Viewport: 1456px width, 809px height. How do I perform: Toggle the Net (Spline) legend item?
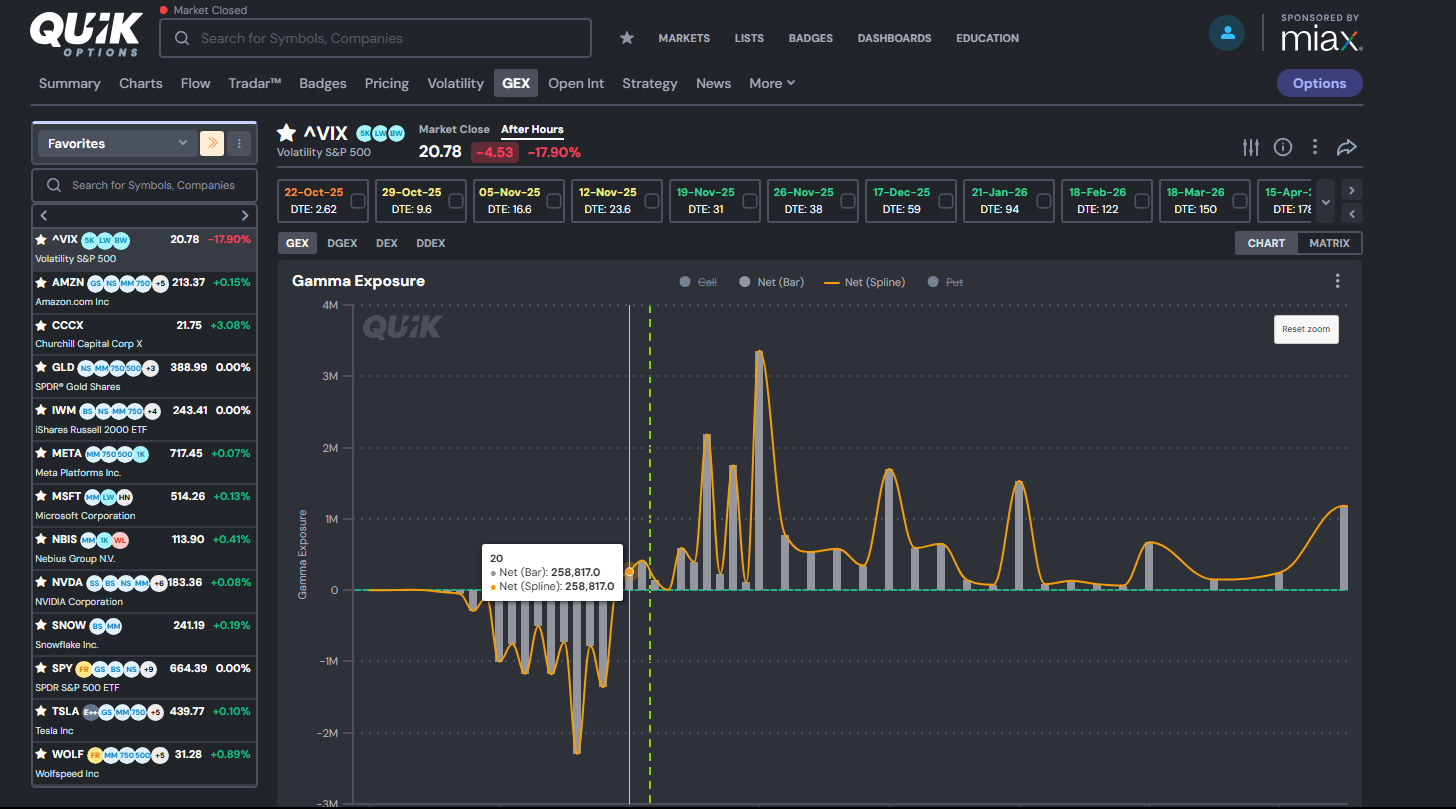[x=864, y=282]
